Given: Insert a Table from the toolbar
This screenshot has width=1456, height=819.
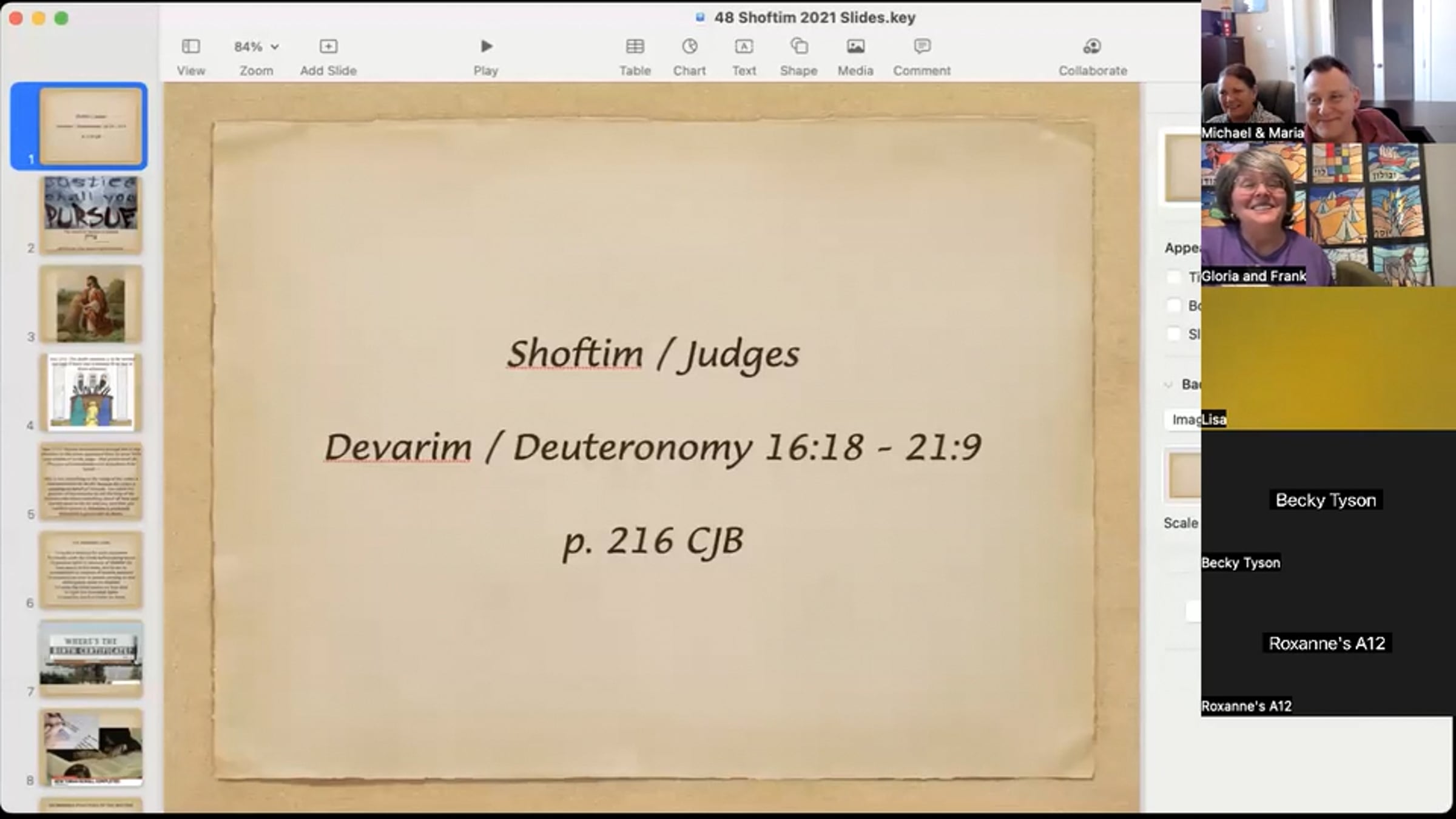Looking at the screenshot, I should (635, 47).
